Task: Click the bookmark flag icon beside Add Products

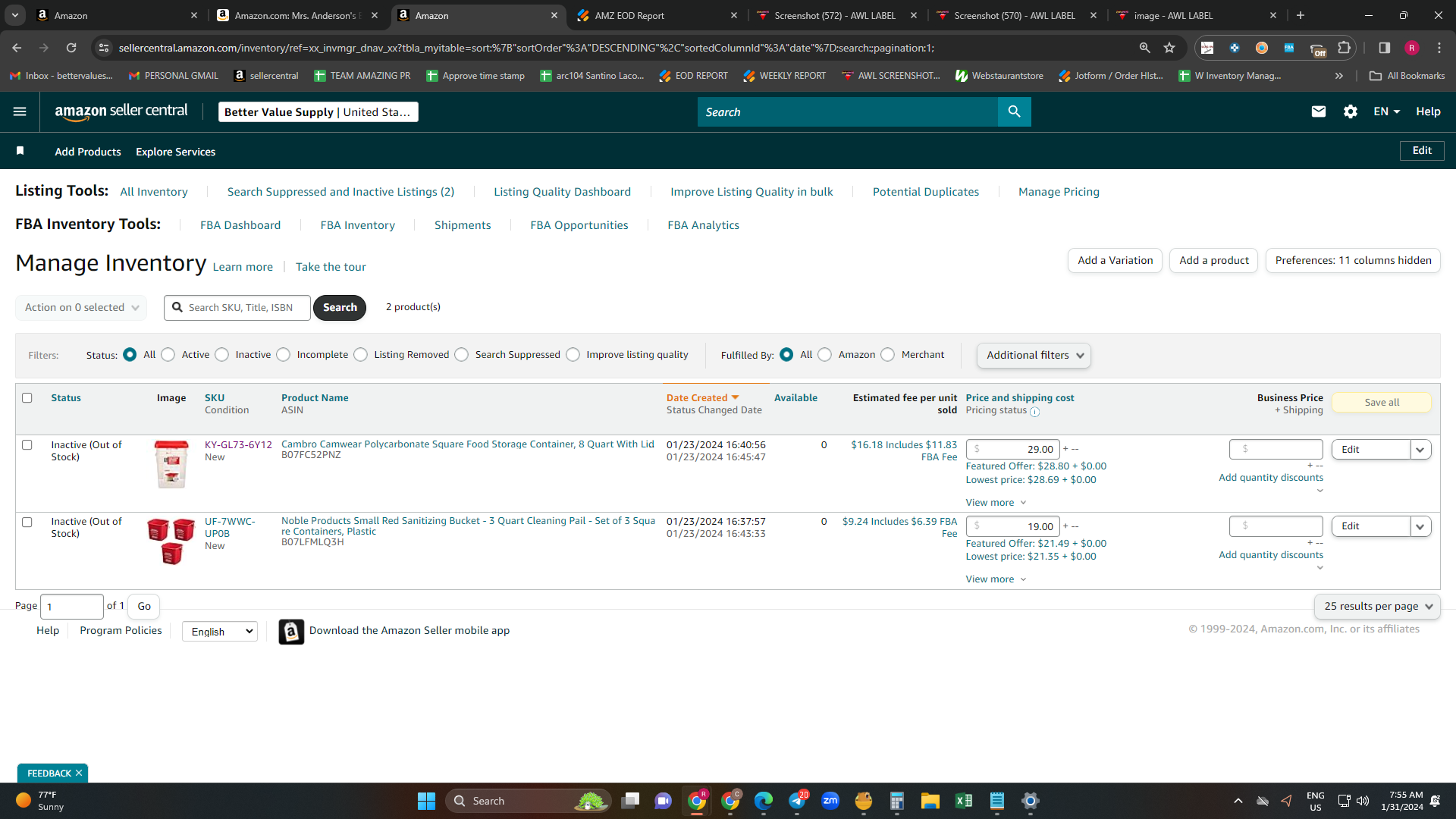Action: 20,151
